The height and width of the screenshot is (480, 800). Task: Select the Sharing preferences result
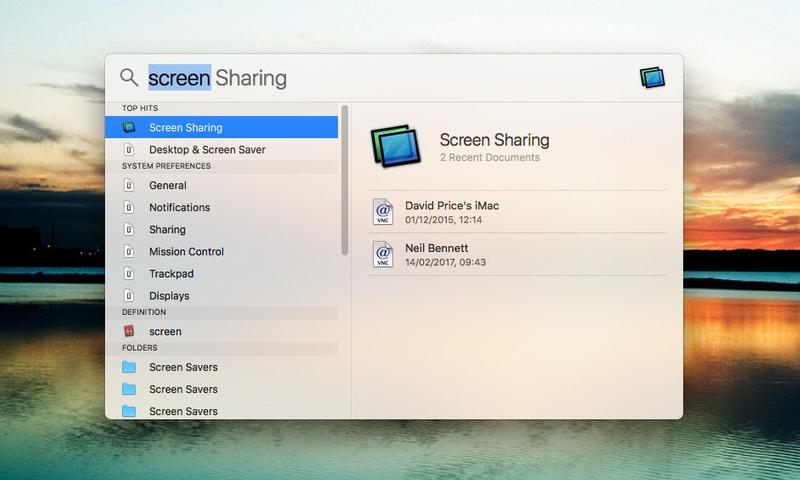coord(221,230)
